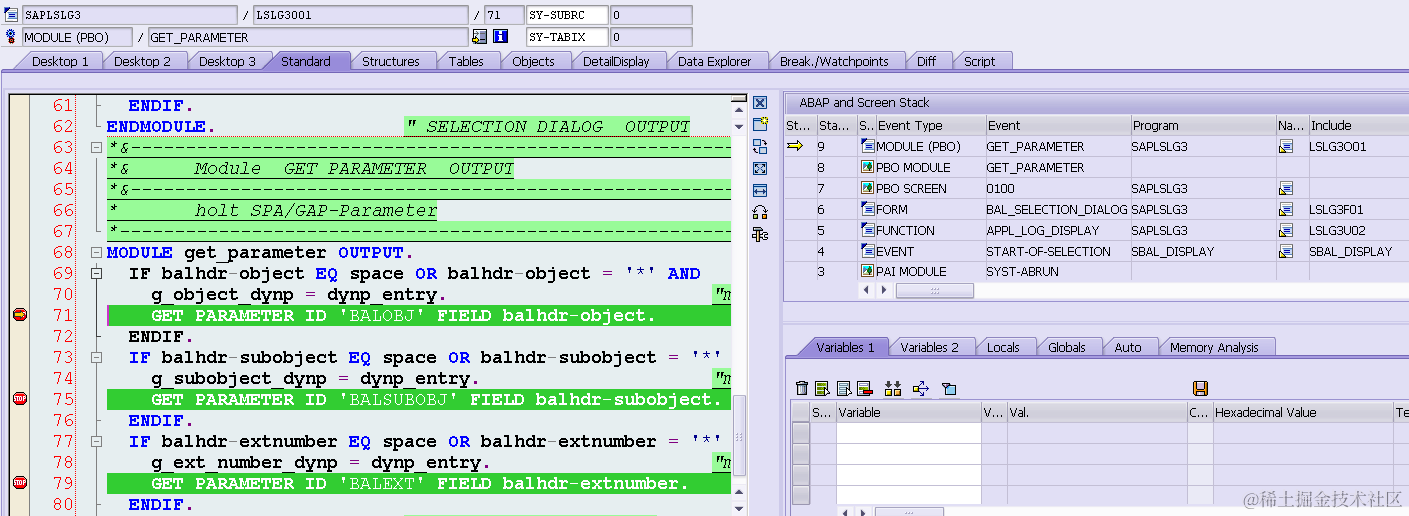Click the third variables toolbar list icon
Screen dimensions: 1409x516
pos(843,388)
